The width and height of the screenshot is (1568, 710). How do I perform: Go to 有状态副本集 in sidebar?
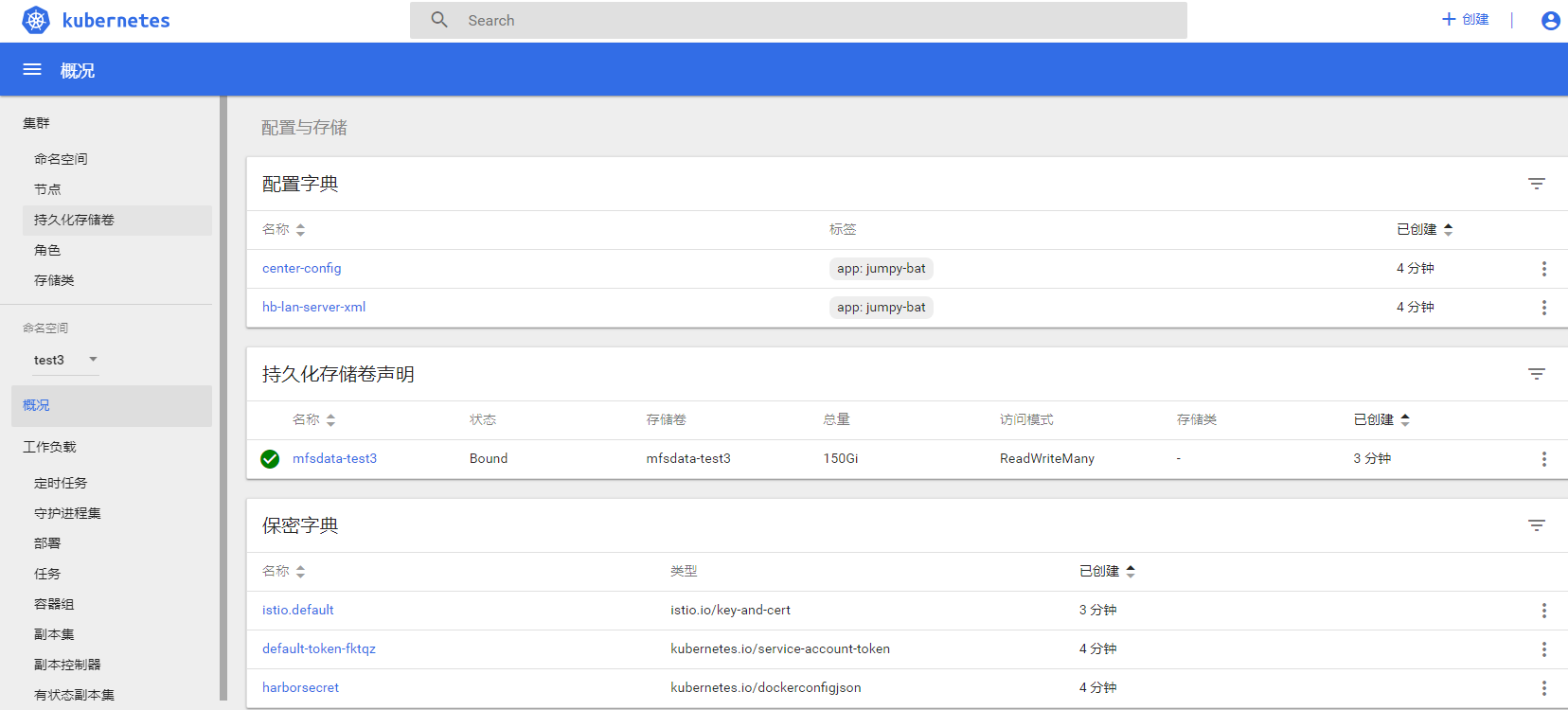coord(74,695)
